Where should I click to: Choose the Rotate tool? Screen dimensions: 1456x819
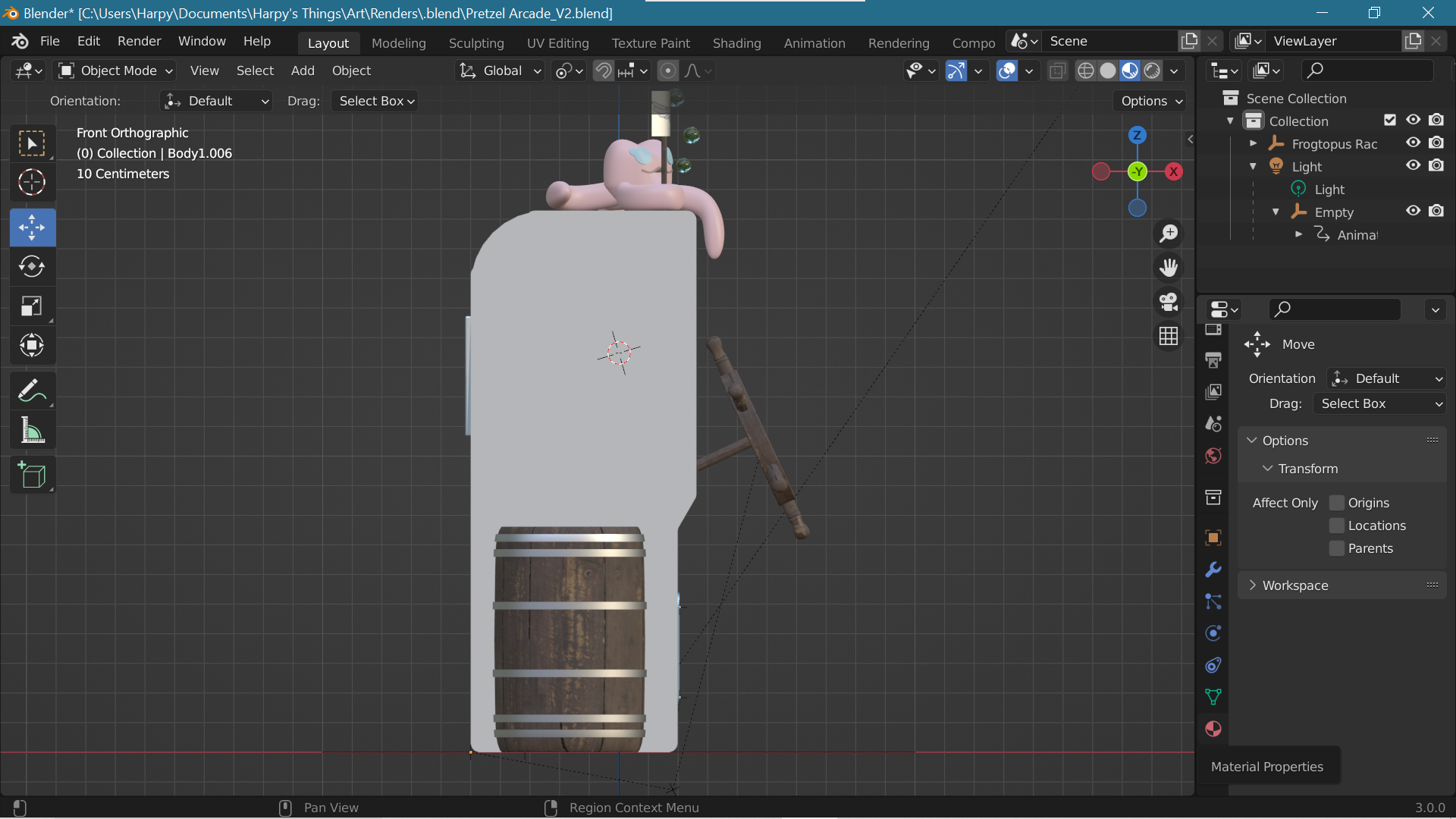[x=32, y=266]
